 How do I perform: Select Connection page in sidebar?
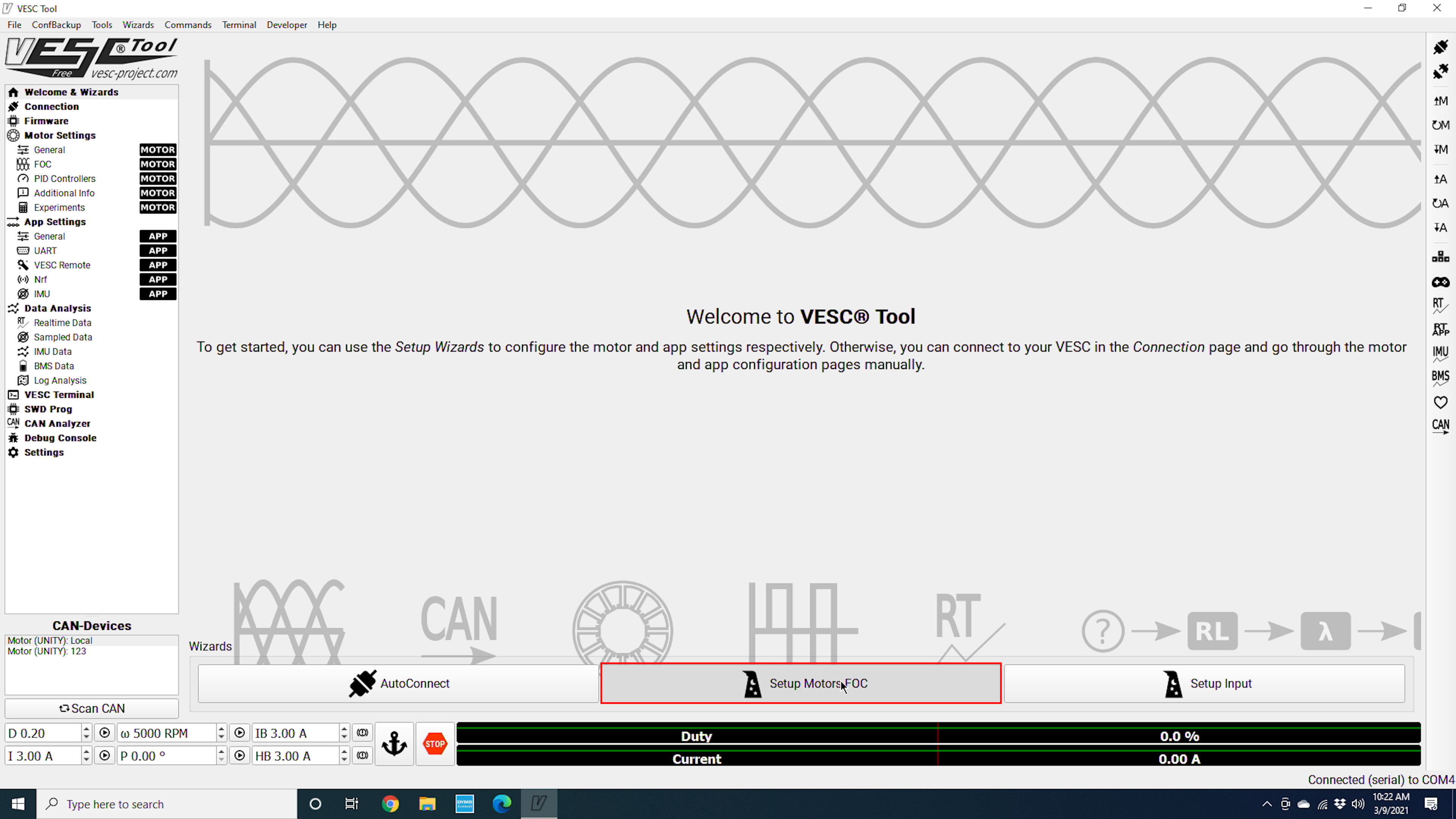point(91,106)
